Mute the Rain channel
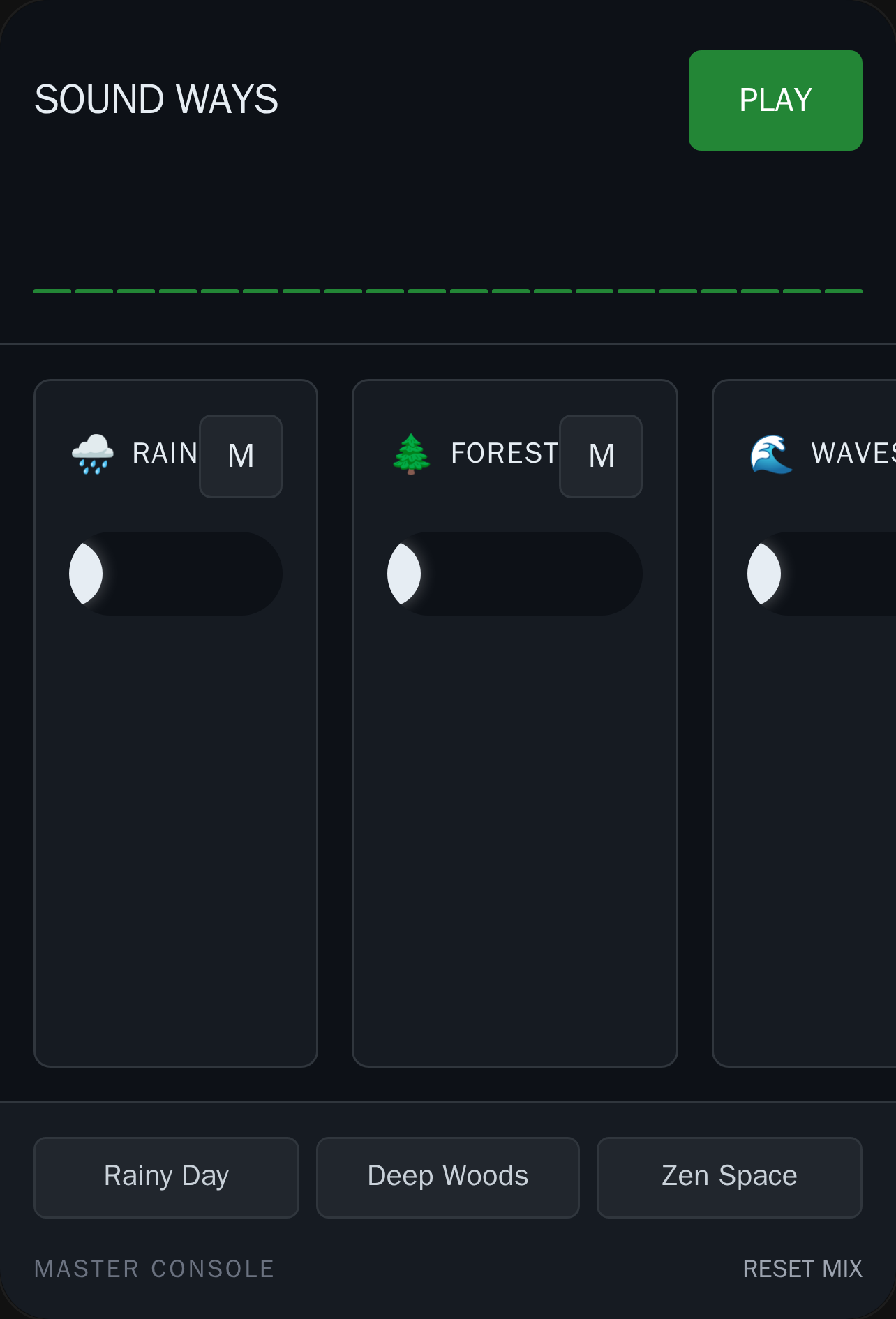 241,456
